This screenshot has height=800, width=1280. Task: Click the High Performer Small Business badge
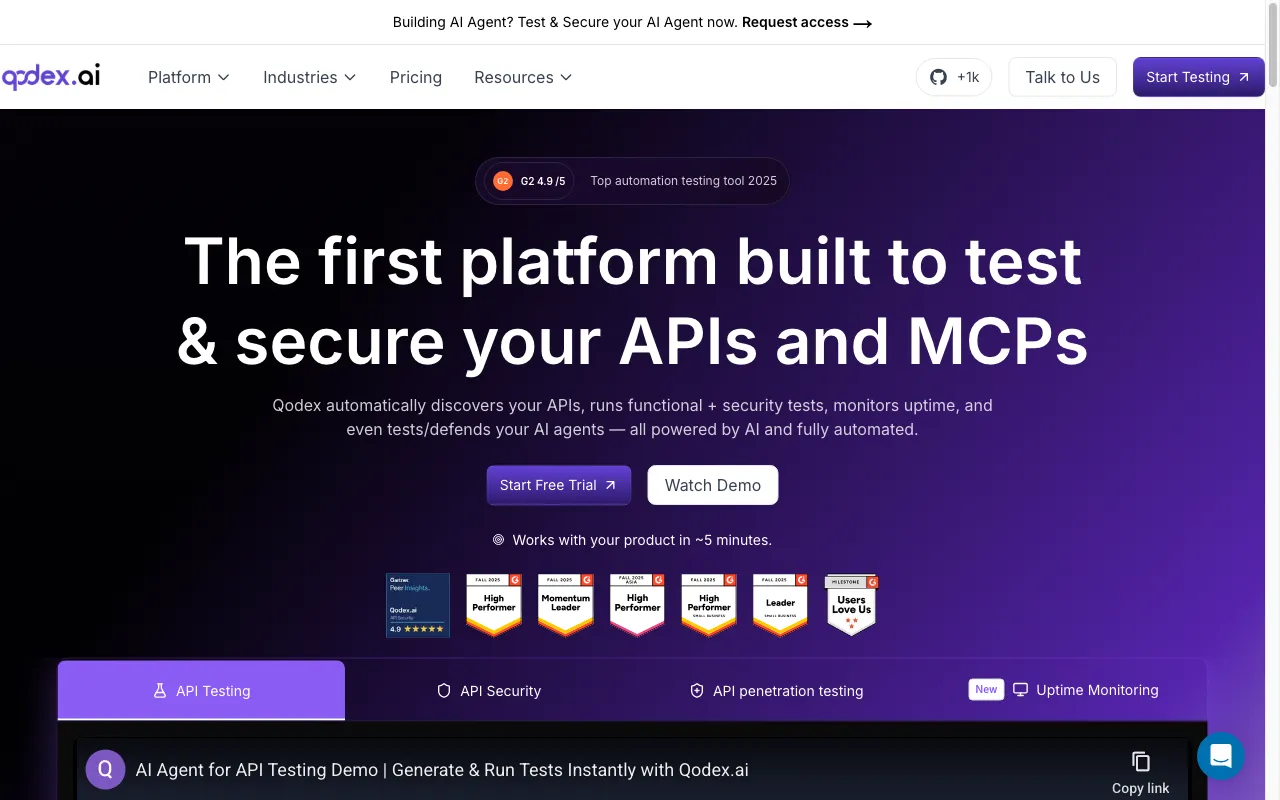tap(709, 605)
